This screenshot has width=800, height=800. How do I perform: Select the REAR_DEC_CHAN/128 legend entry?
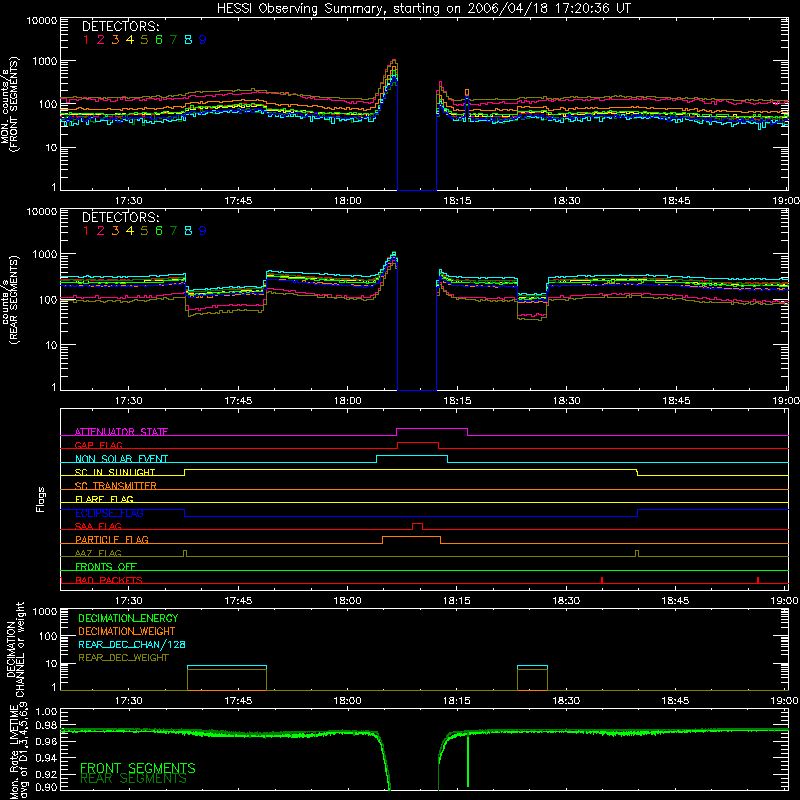click(x=132, y=644)
